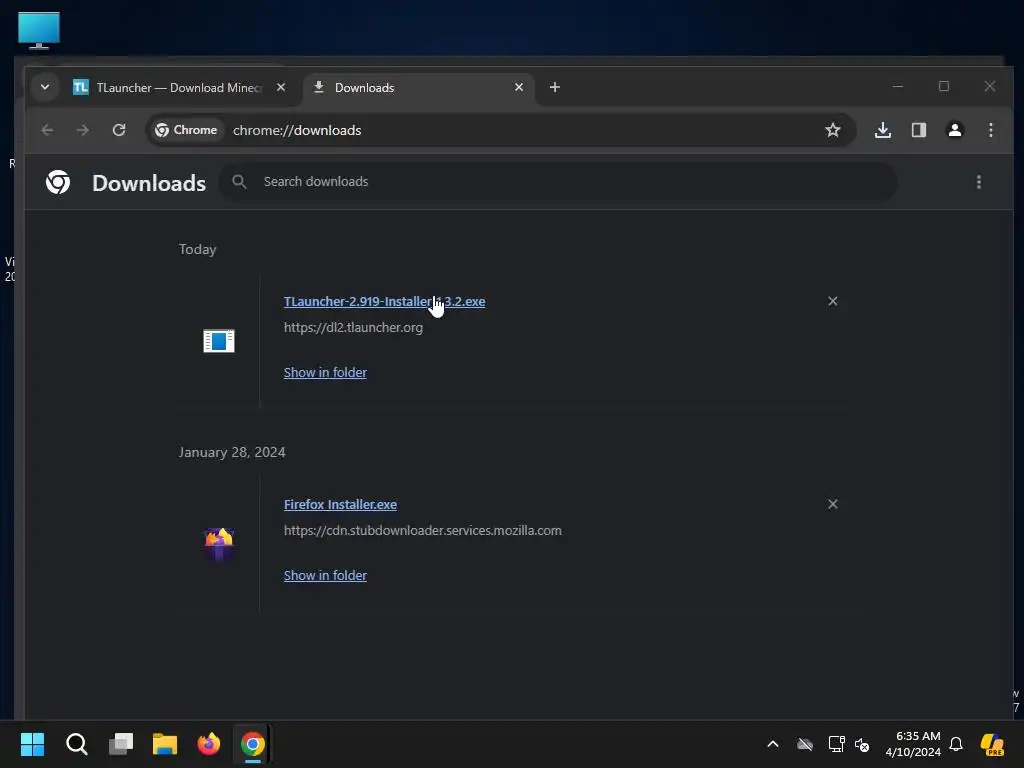Image resolution: width=1024 pixels, height=768 pixels.
Task: Select the This PC desktop icon
Action: 39,30
